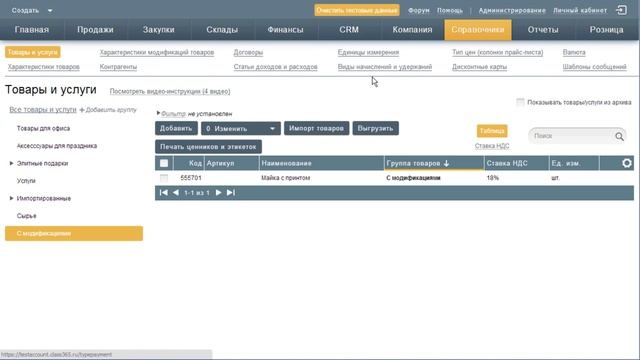640x360 pixels.
Task: Open Контрагенты submenu link
Action: pos(118,67)
